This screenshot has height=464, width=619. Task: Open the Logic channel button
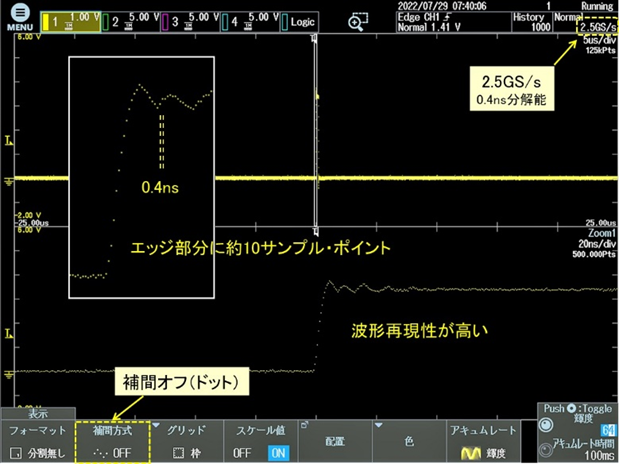coord(299,22)
